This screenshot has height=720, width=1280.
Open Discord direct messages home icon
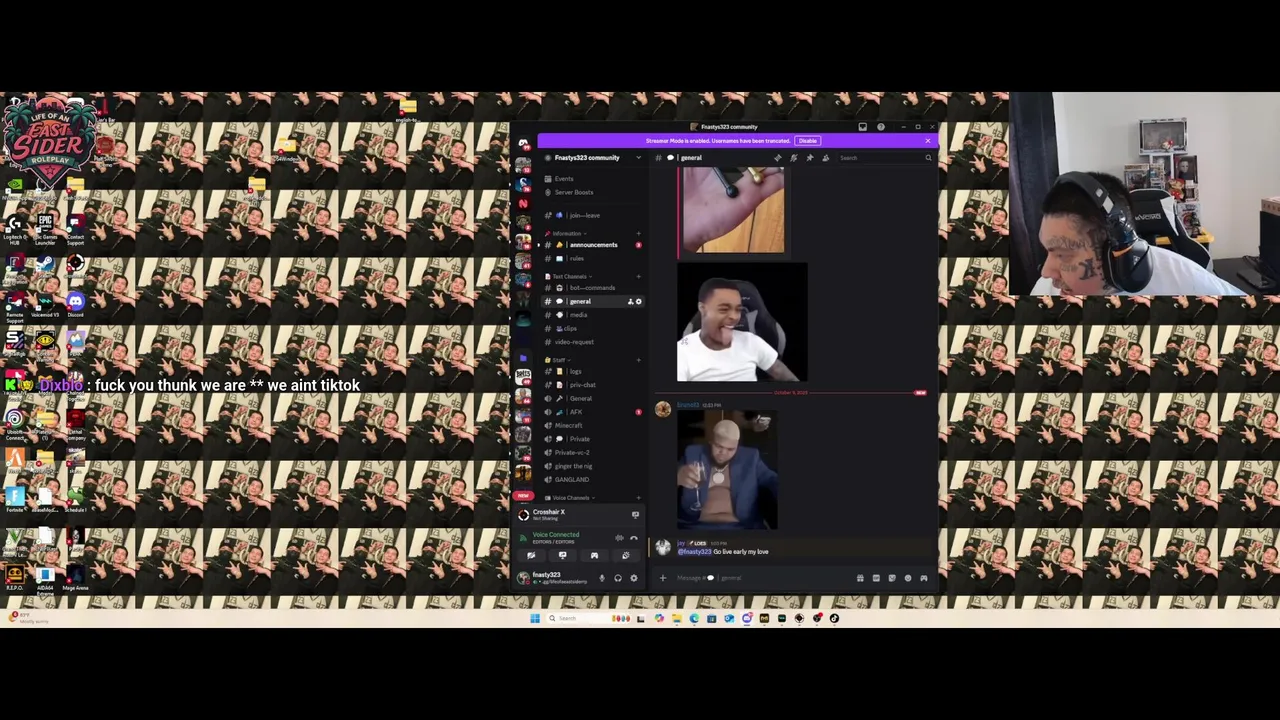(x=523, y=143)
